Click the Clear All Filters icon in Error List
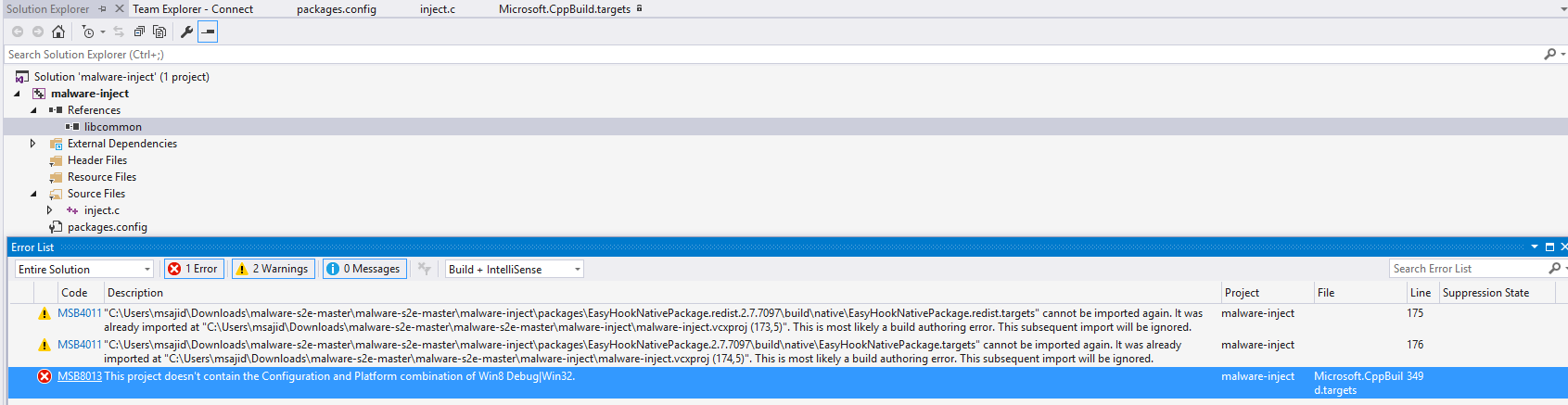1568x405 pixels. point(425,269)
